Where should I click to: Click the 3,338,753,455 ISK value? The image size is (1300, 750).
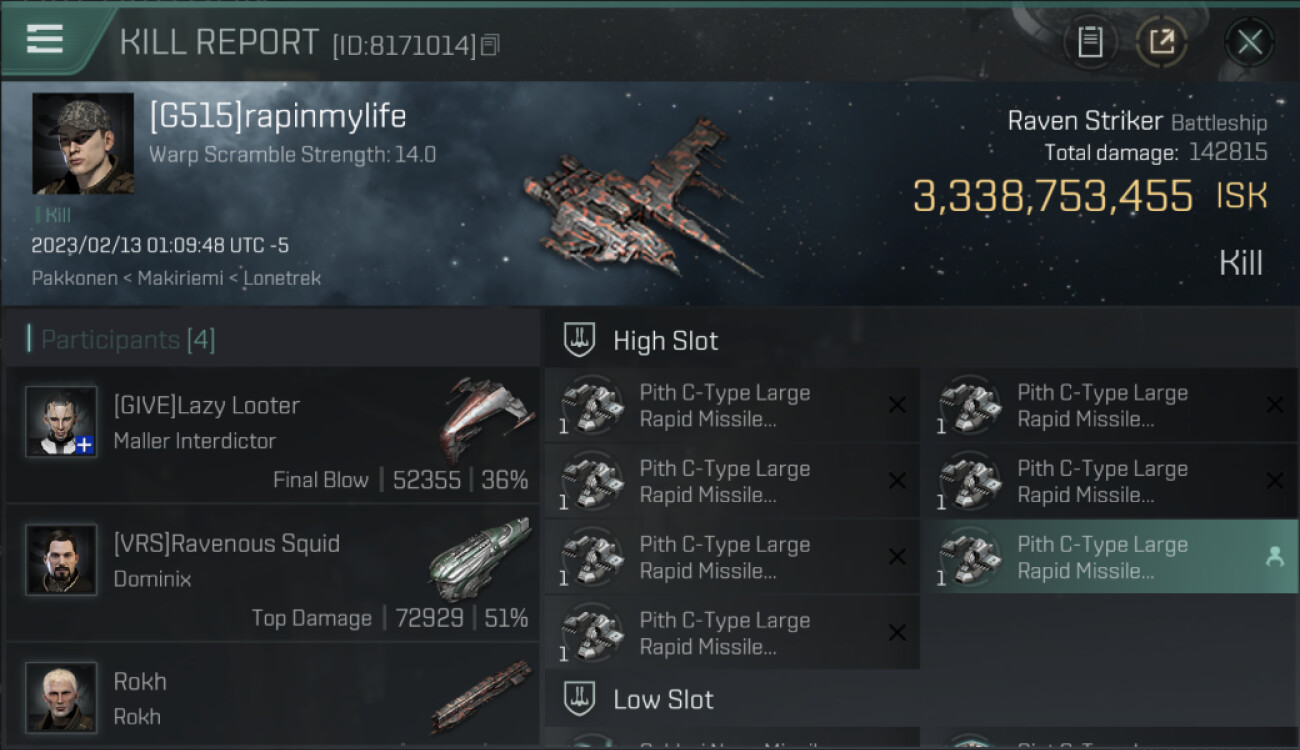pos(1052,196)
